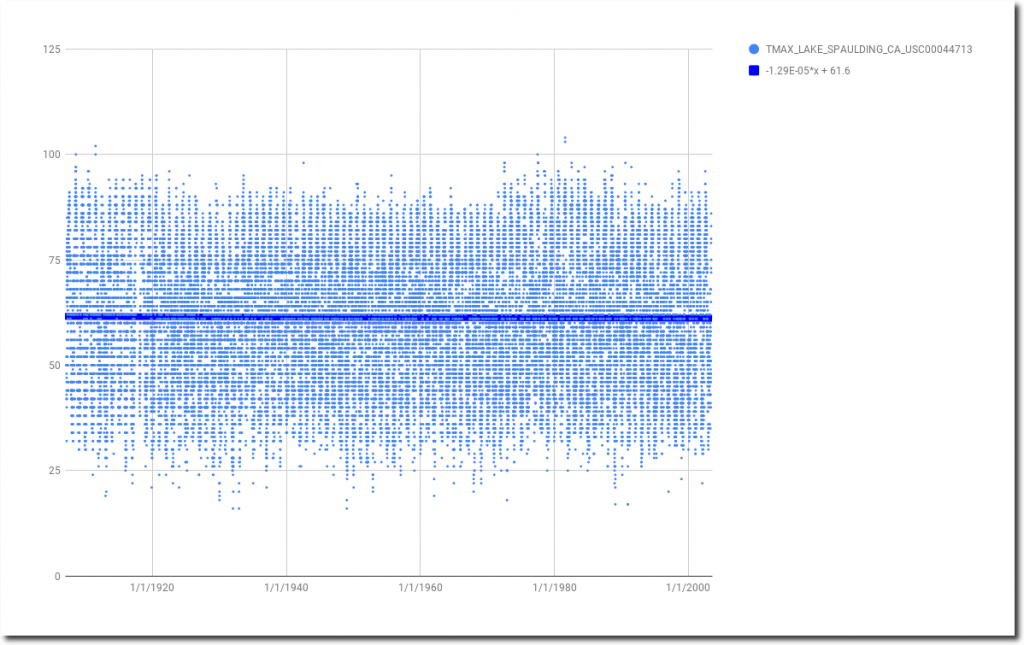Click the dark blue horizontal trendline
The image size is (1024, 645).
[400, 318]
